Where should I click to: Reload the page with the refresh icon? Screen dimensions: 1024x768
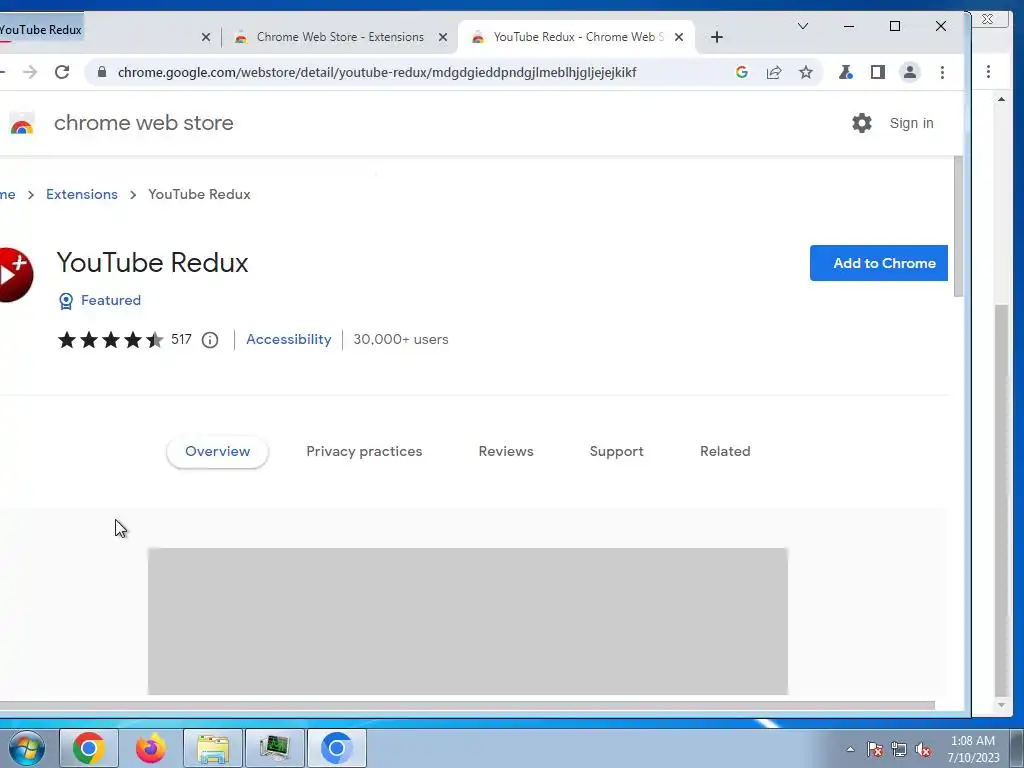point(62,72)
